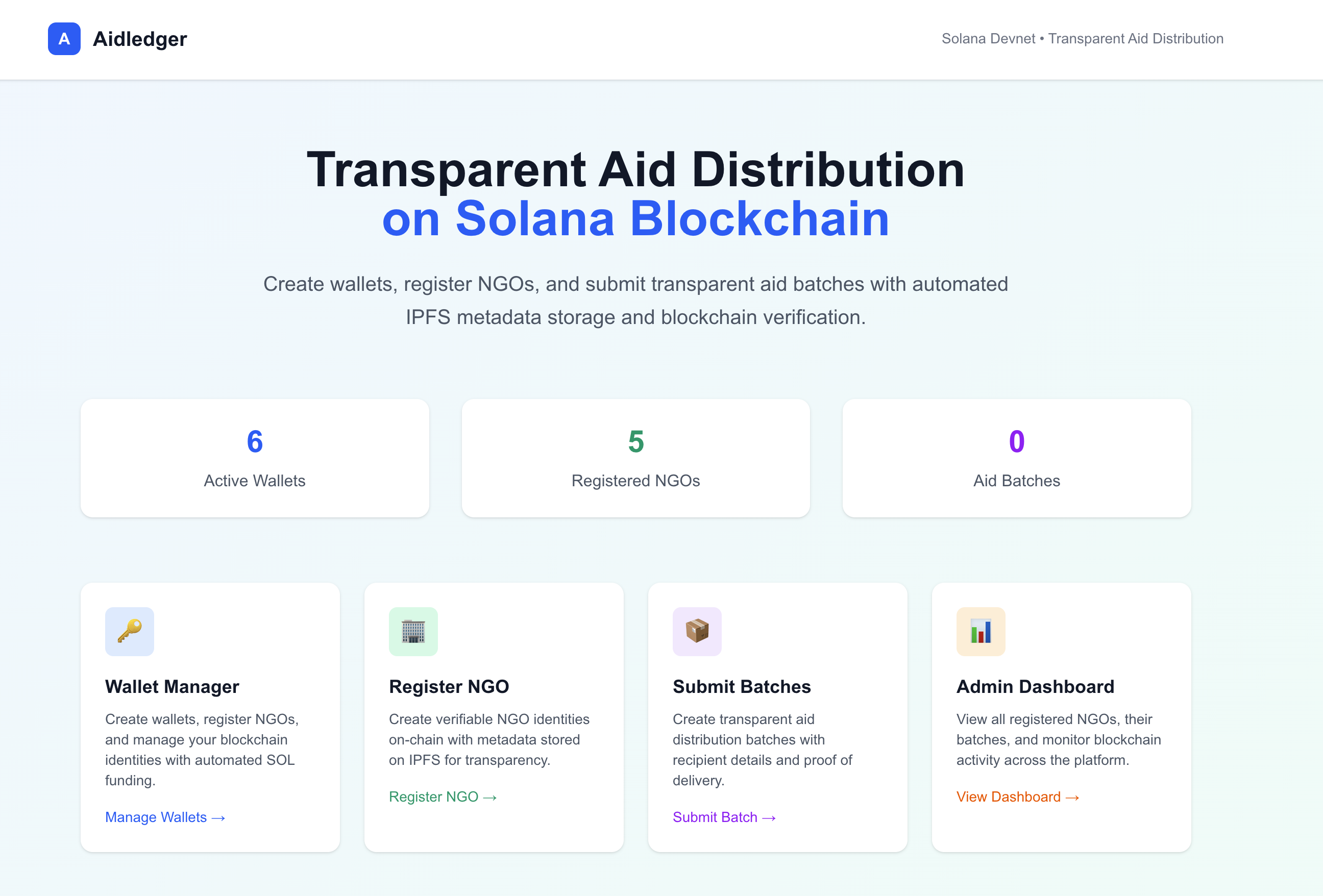Open the purple Submit Batch link
Screen dimensions: 1323x896
click(x=724, y=817)
